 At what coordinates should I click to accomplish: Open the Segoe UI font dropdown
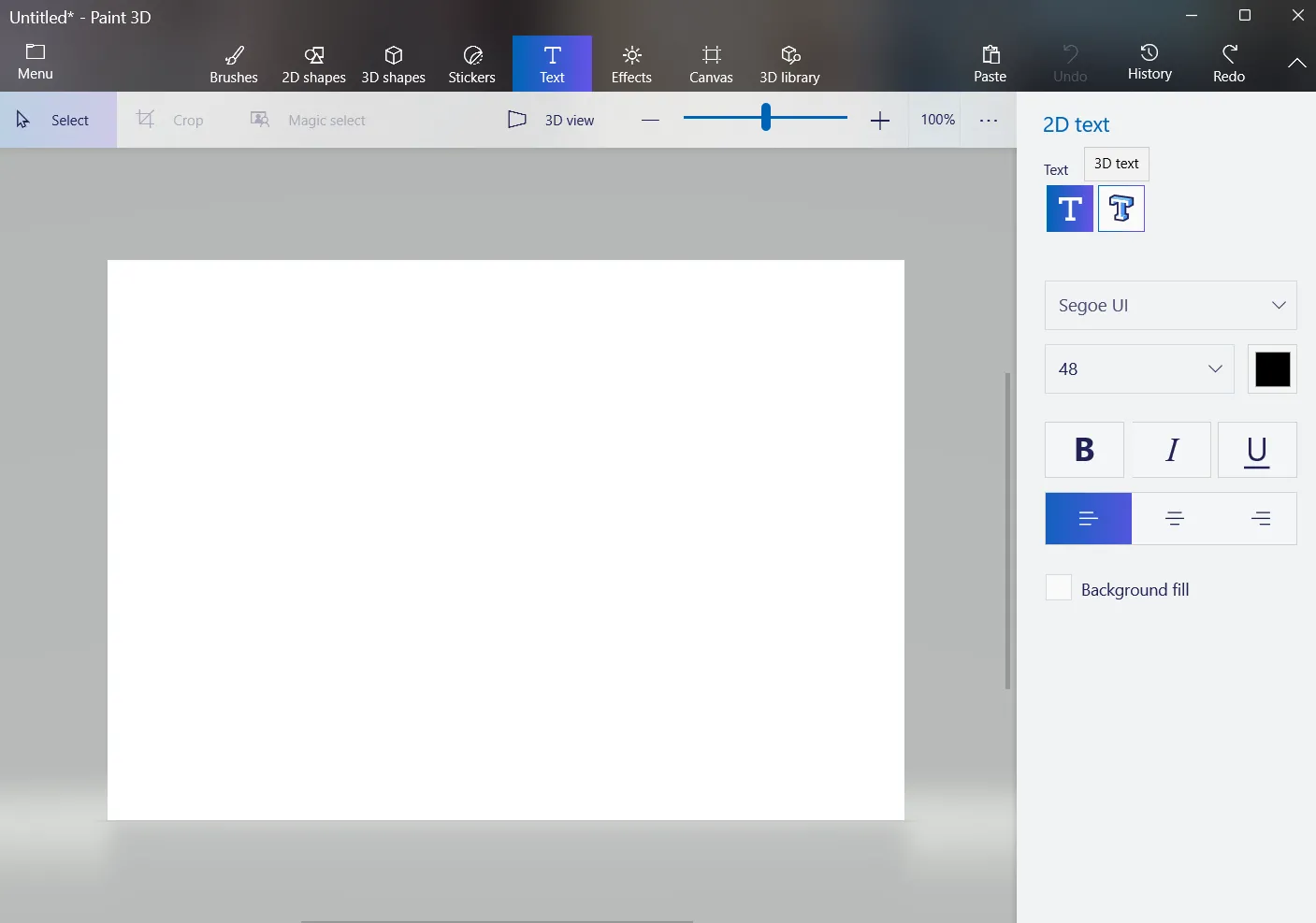coord(1170,305)
